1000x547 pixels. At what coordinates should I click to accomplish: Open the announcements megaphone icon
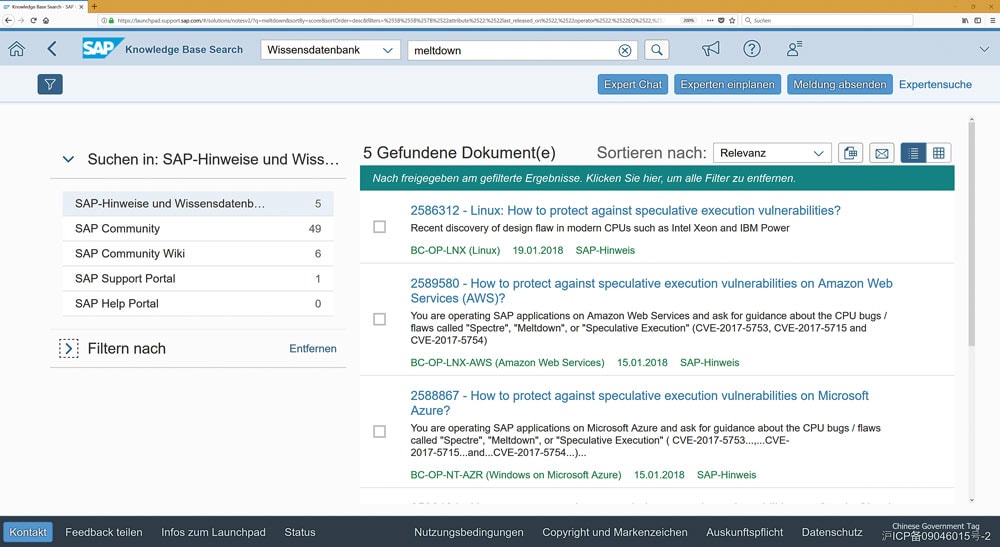(x=710, y=49)
